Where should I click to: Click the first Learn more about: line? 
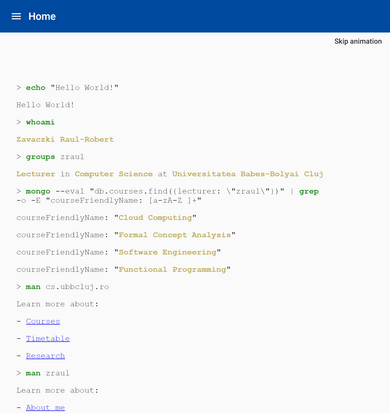(58, 304)
